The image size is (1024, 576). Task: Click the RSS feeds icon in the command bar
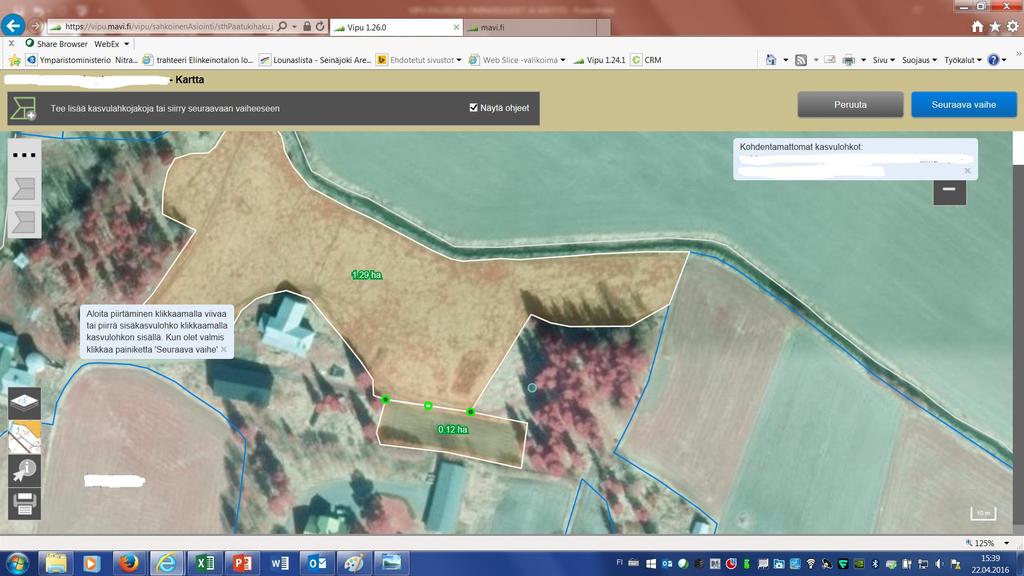click(801, 60)
